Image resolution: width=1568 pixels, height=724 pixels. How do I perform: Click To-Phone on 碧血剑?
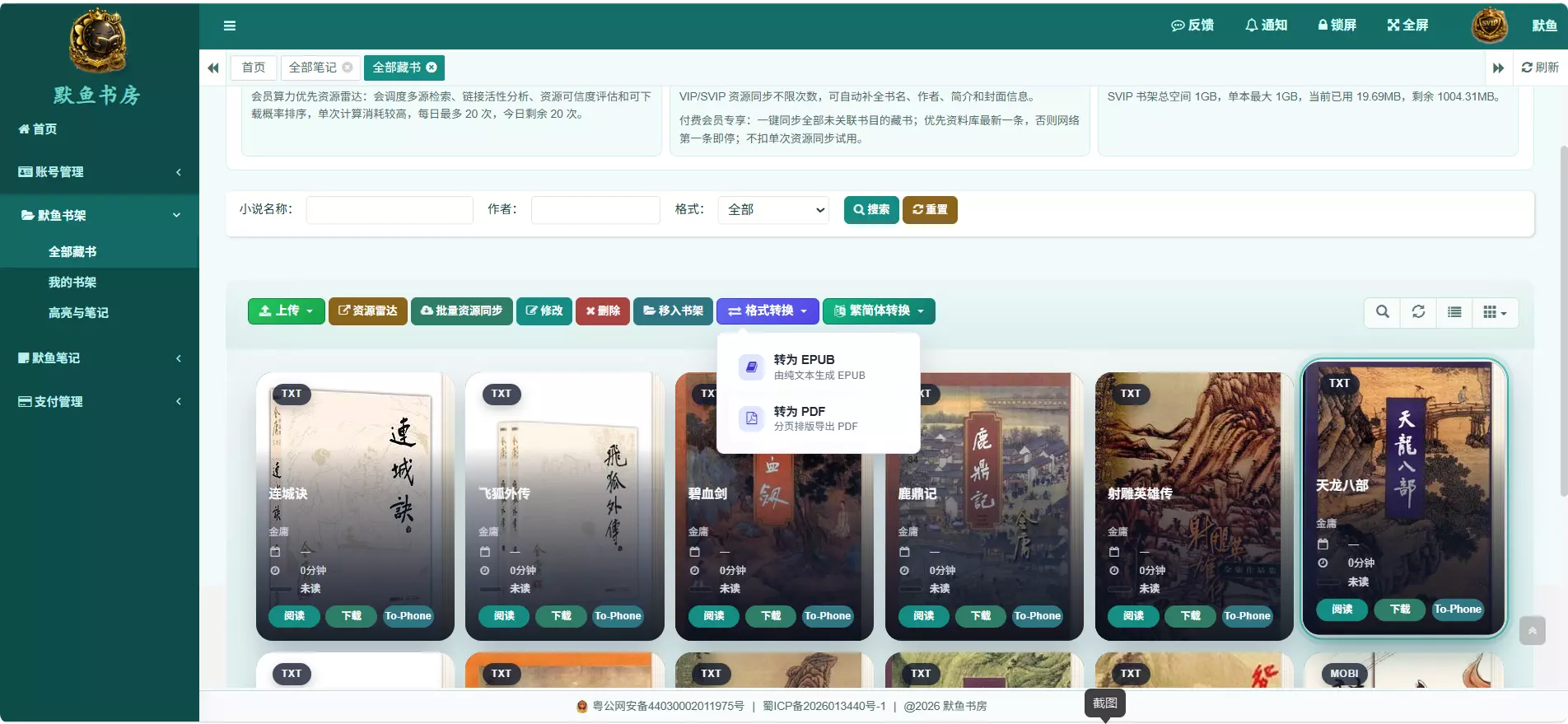(x=828, y=617)
